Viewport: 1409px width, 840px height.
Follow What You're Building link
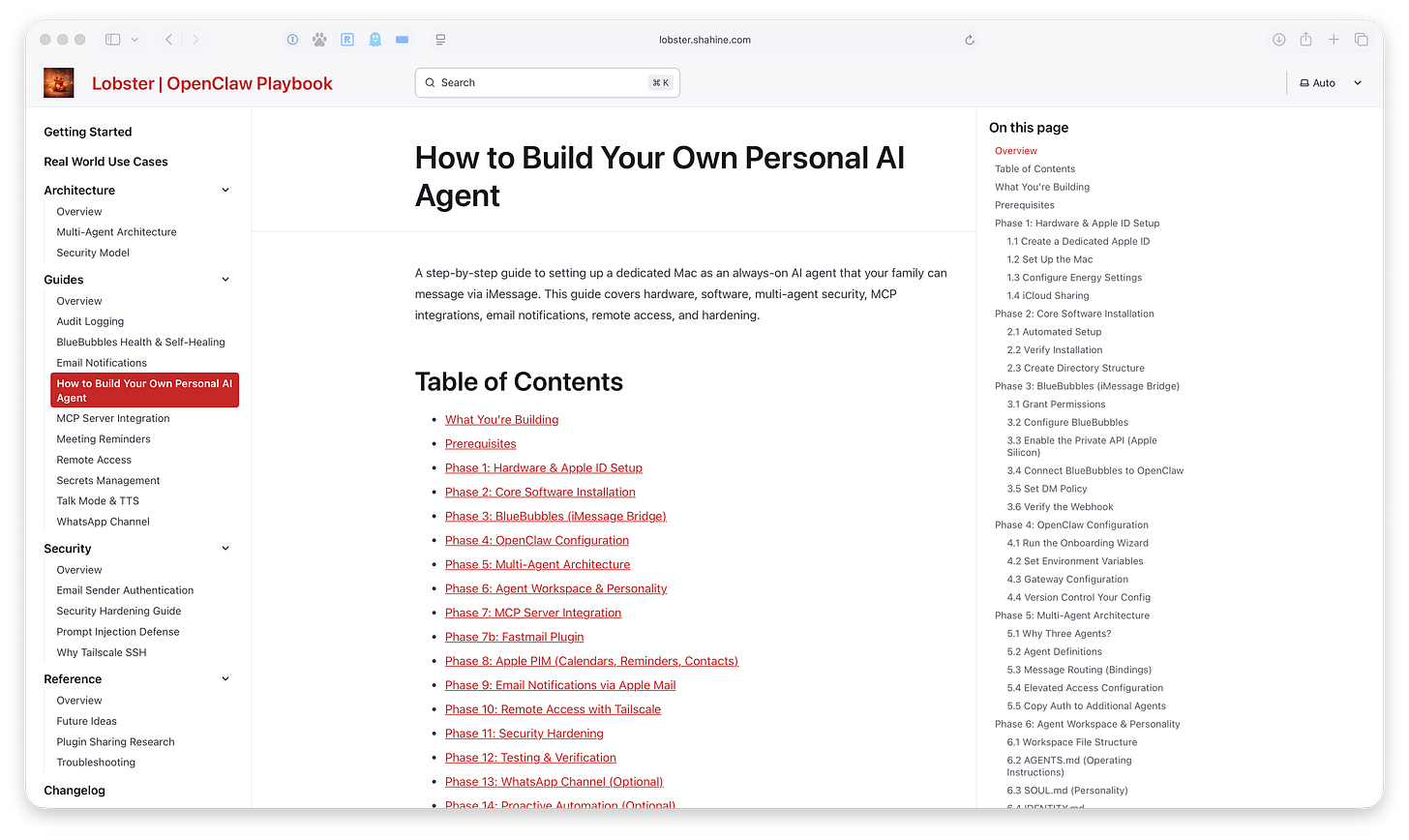point(501,420)
